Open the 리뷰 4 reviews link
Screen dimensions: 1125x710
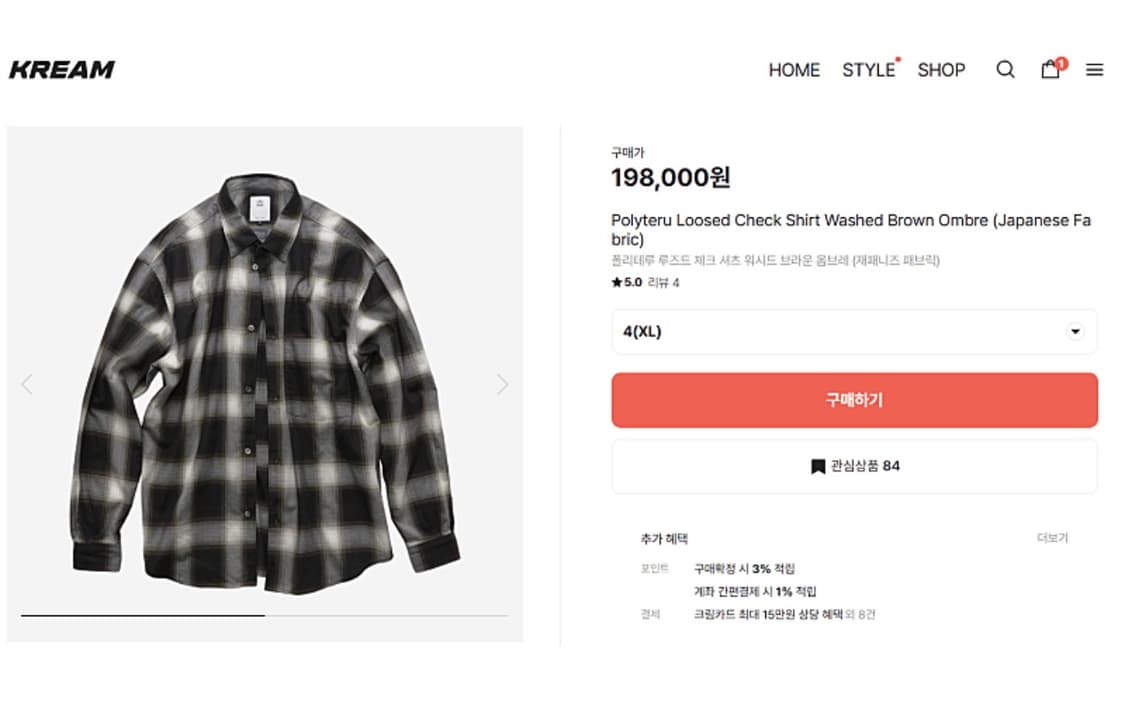pos(664,283)
